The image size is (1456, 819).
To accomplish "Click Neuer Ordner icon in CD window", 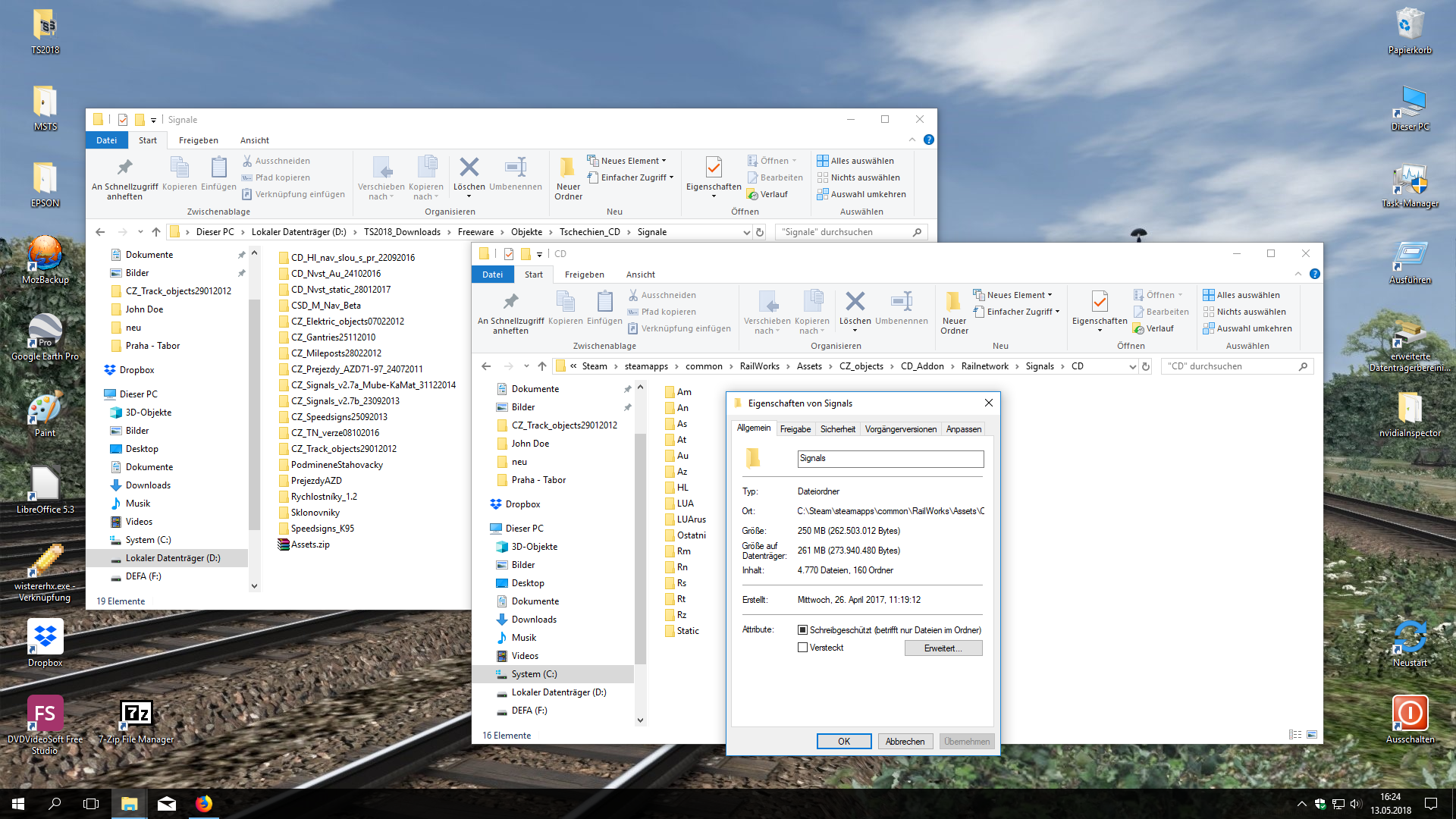I will pos(953,303).
